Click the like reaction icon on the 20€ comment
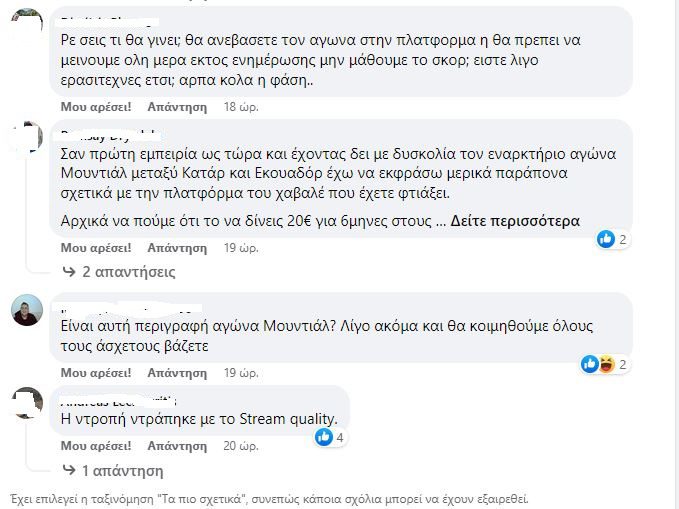Viewport: 679px width, 509px height. pos(605,239)
